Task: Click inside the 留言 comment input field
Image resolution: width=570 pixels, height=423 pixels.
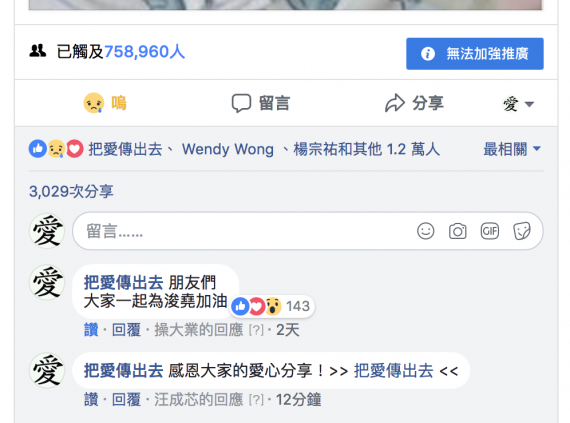Action: [244, 231]
